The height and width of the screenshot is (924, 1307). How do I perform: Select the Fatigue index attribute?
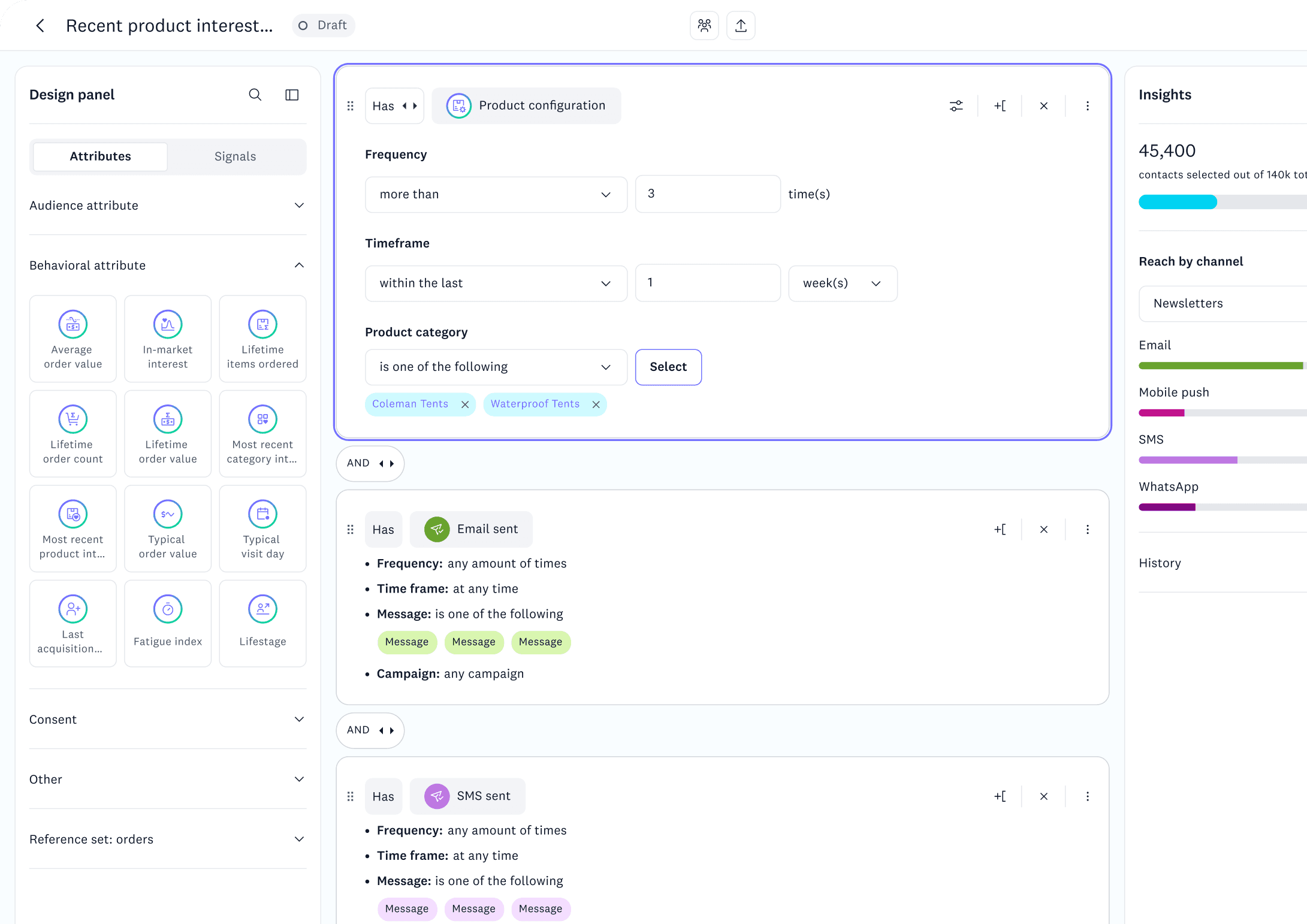[168, 623]
